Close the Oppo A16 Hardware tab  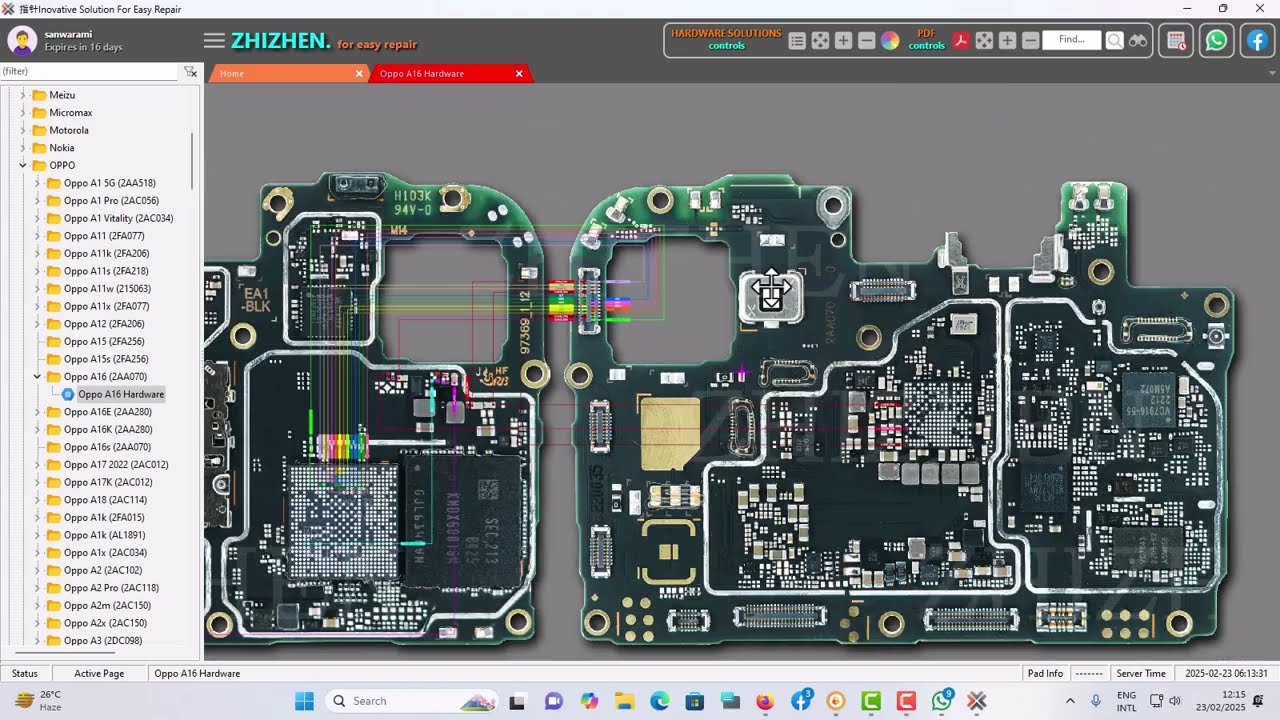[519, 74]
